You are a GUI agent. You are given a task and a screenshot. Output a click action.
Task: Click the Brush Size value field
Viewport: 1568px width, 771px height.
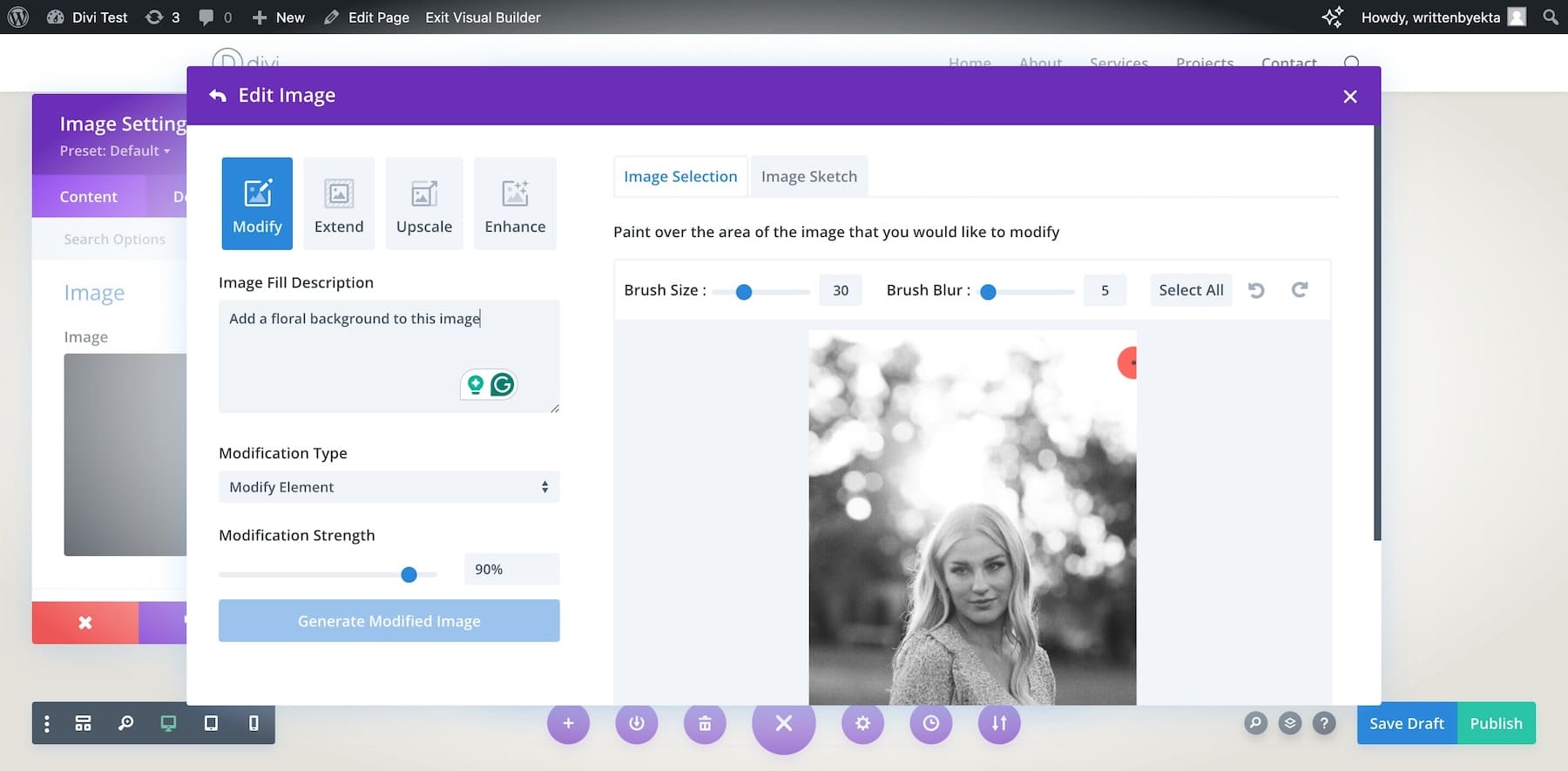pyautogui.click(x=841, y=290)
